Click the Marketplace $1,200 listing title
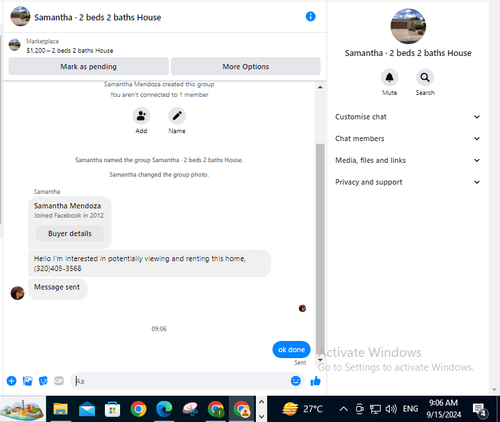Image resolution: width=500 pixels, height=422 pixels. [x=70, y=51]
